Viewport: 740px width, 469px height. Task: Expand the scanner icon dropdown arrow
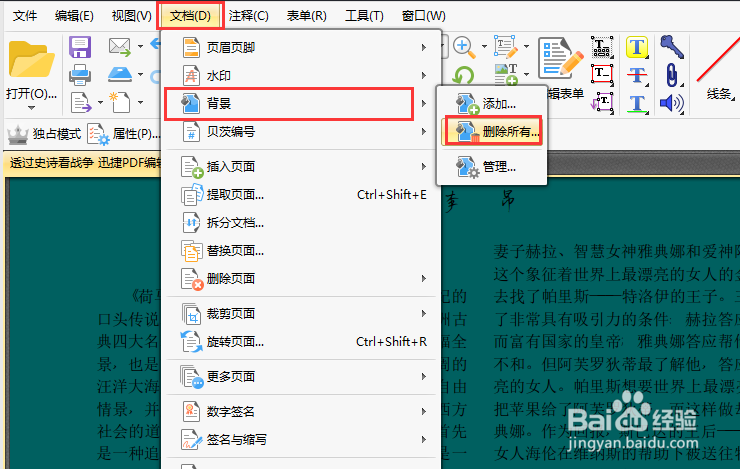pyautogui.click(x=140, y=75)
